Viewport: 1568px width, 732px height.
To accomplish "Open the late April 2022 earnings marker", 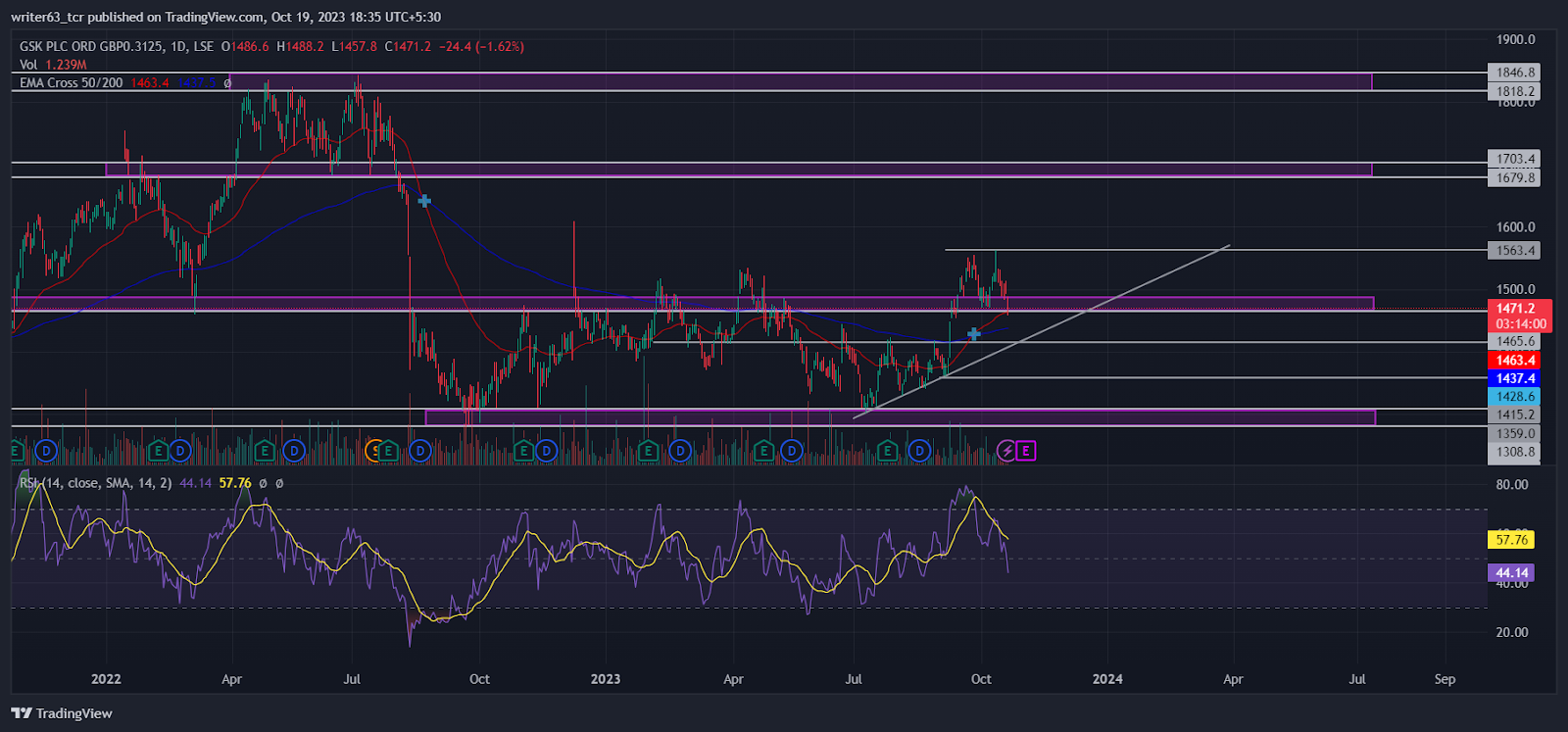I will [264, 451].
